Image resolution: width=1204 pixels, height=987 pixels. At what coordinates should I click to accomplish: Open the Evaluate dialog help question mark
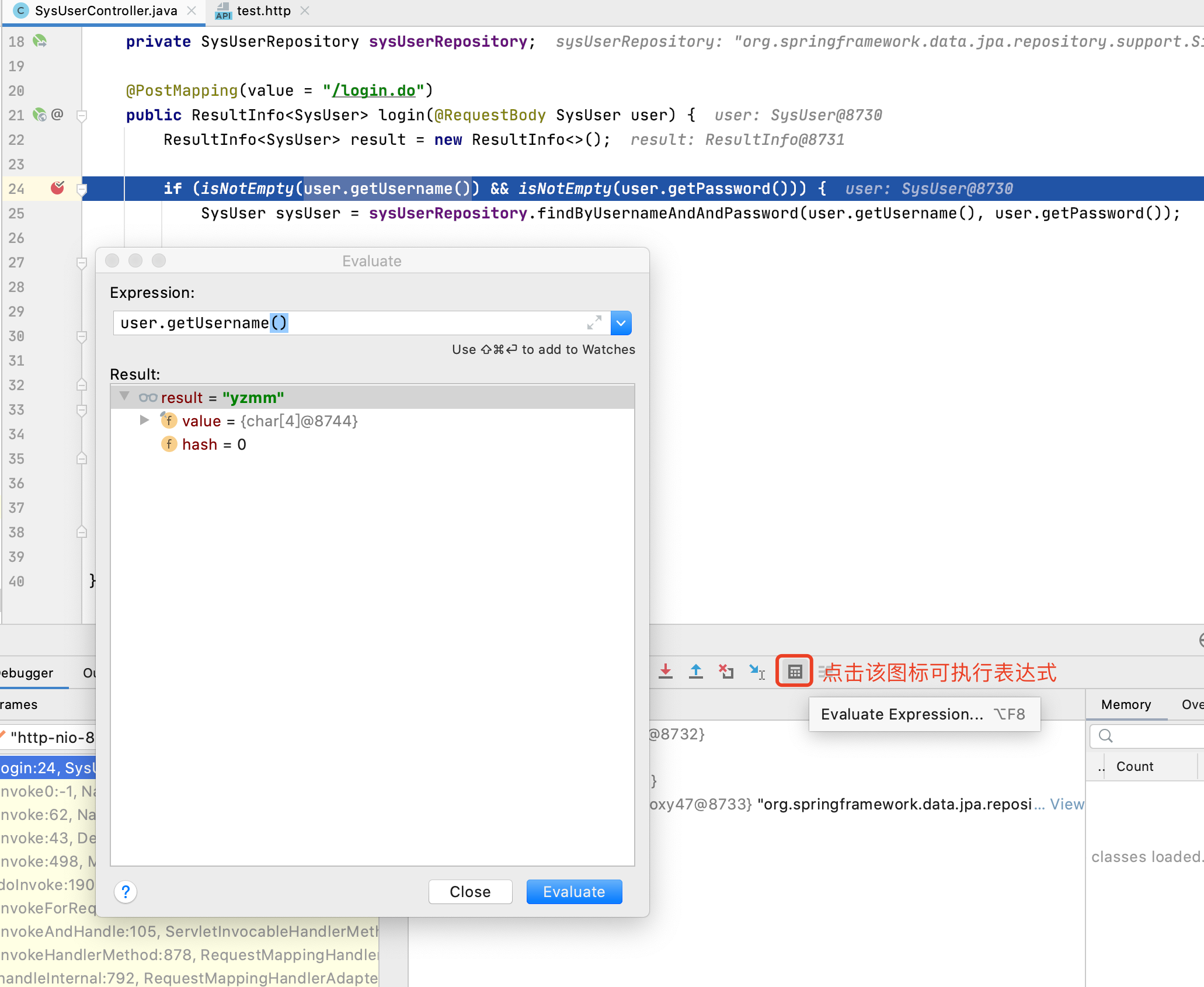[126, 892]
